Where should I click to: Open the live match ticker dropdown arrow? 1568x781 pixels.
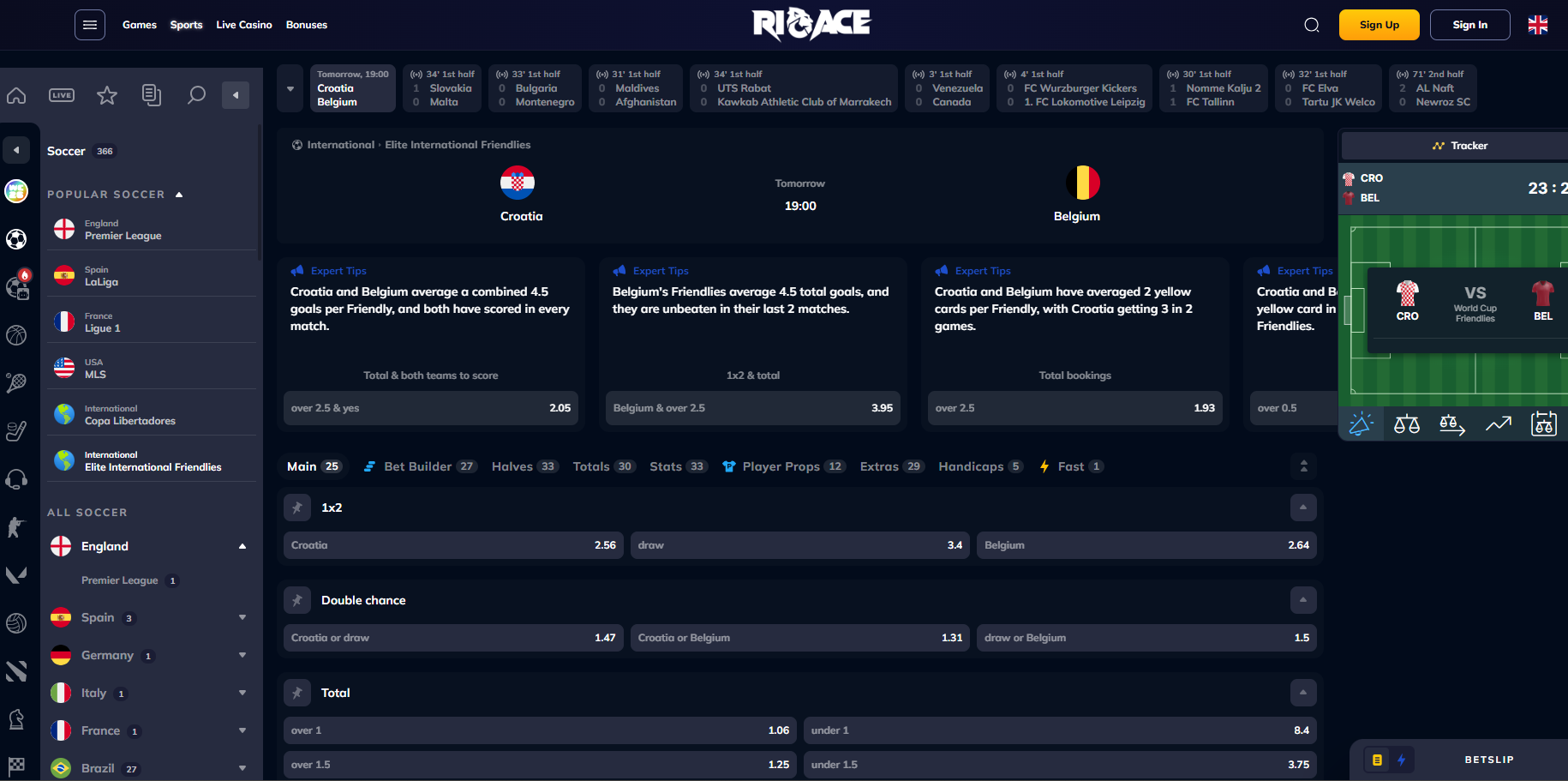[x=290, y=88]
